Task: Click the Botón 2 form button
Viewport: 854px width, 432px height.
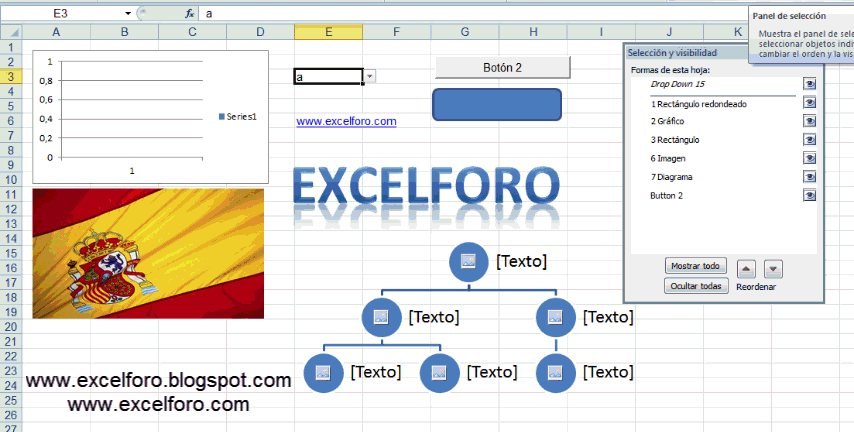Action: [502, 68]
